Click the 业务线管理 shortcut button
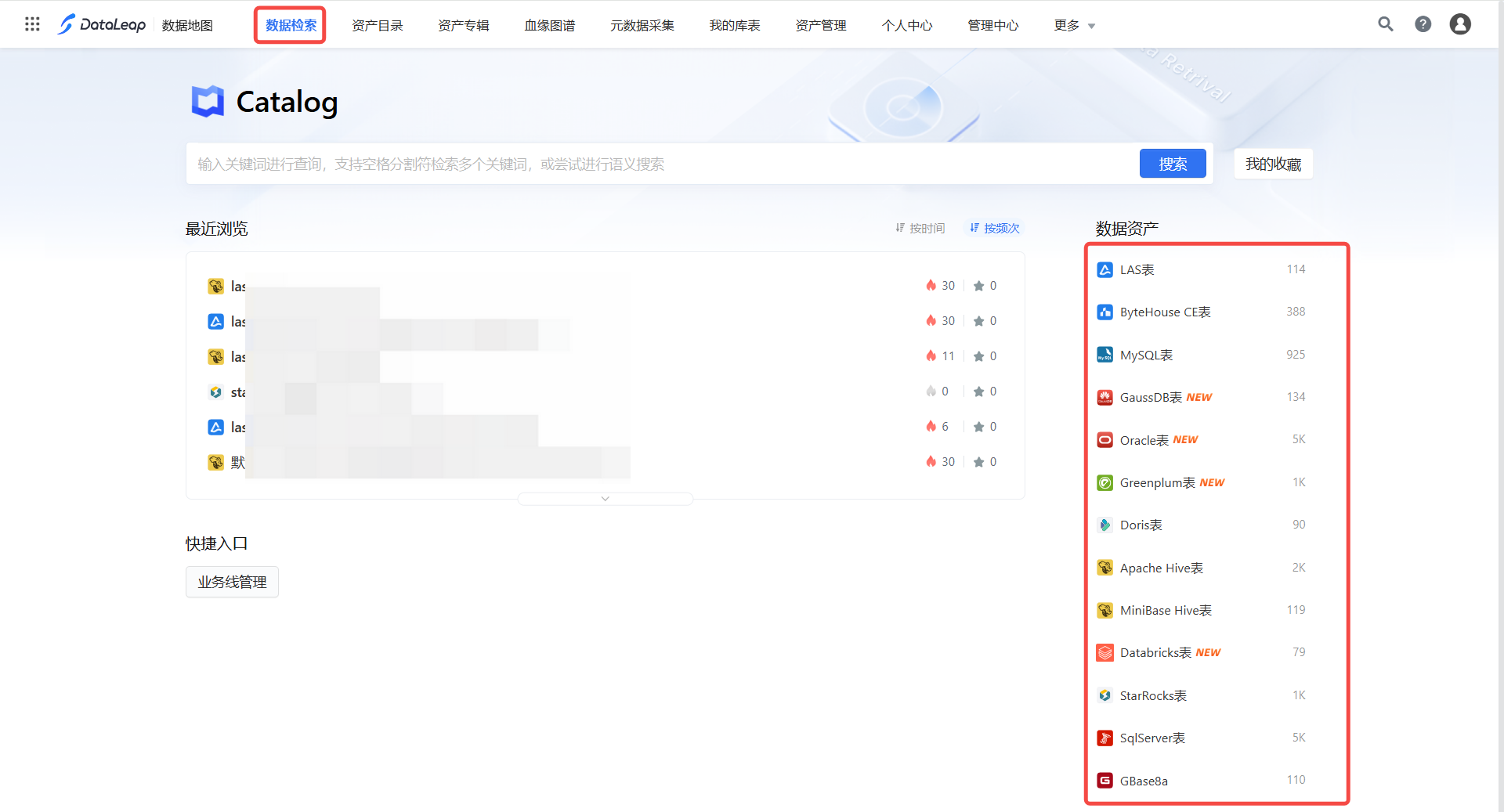Viewport: 1504px width, 812px height. [x=232, y=582]
